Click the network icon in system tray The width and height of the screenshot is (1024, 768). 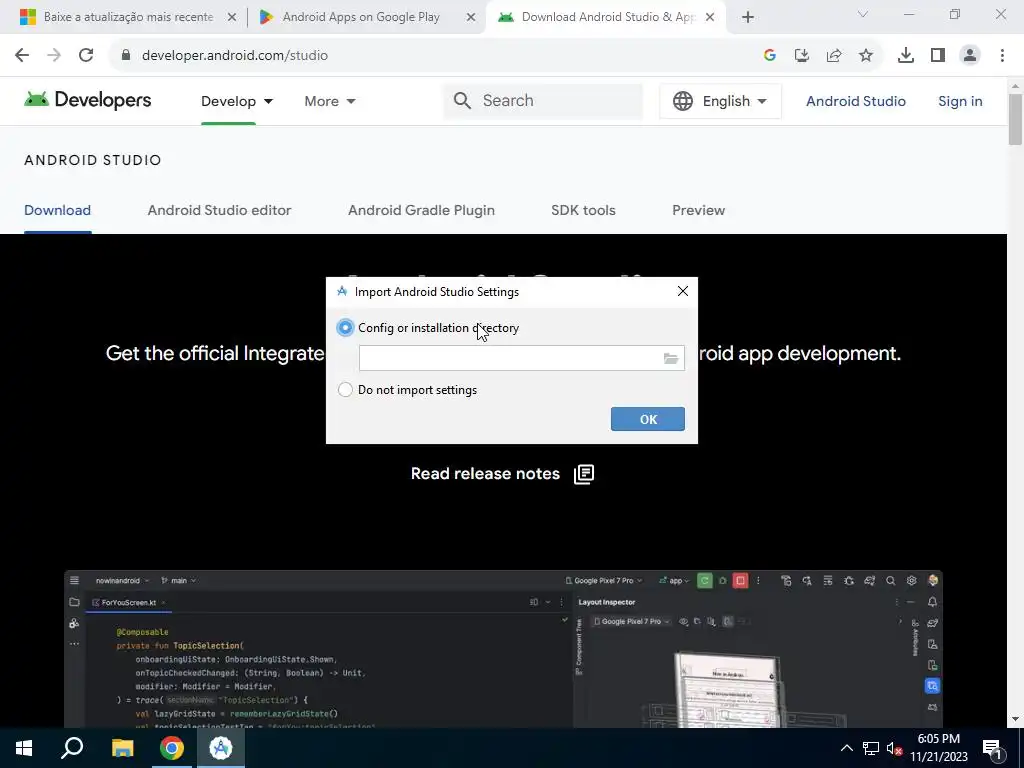pos(871,748)
